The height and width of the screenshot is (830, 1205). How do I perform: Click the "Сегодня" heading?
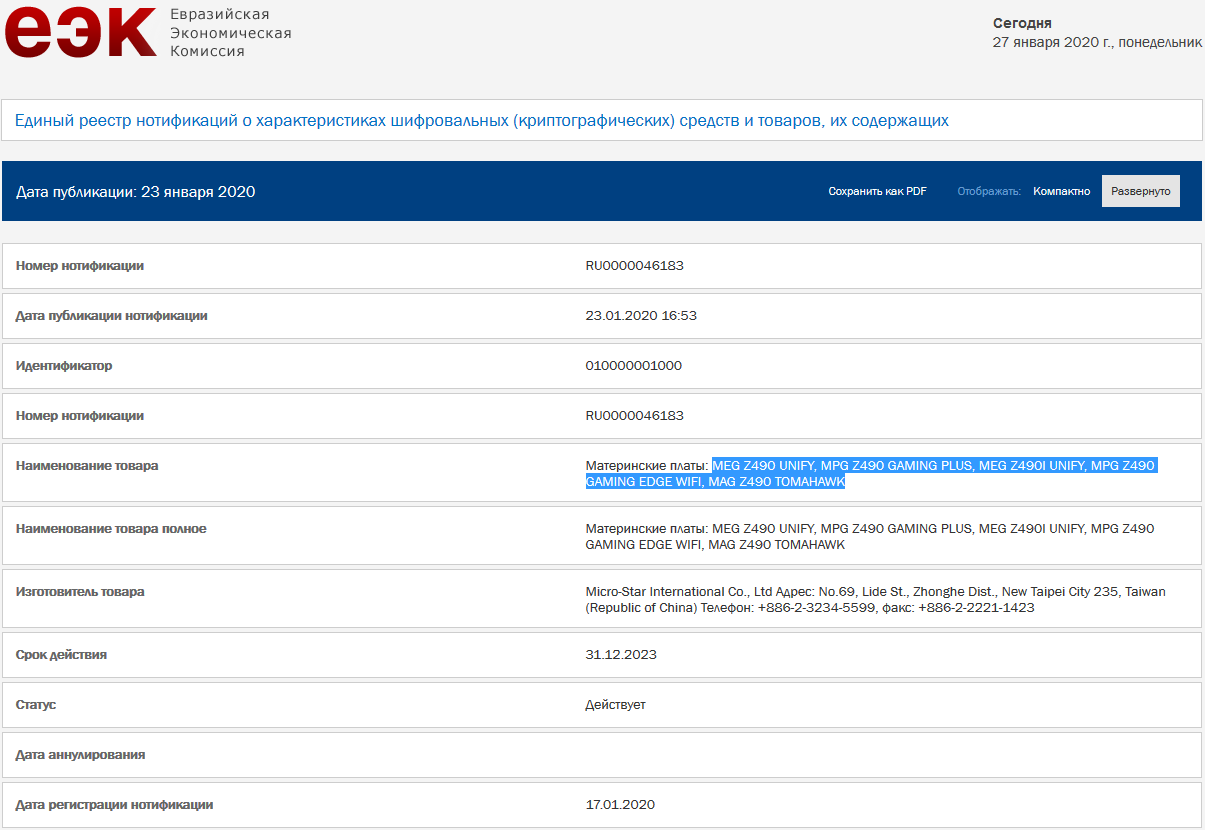point(1022,23)
